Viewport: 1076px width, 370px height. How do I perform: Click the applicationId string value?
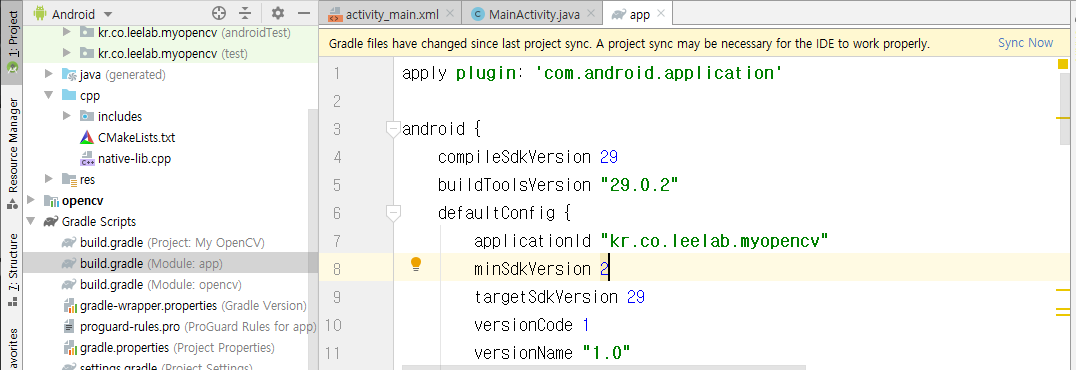pyautogui.click(x=714, y=241)
